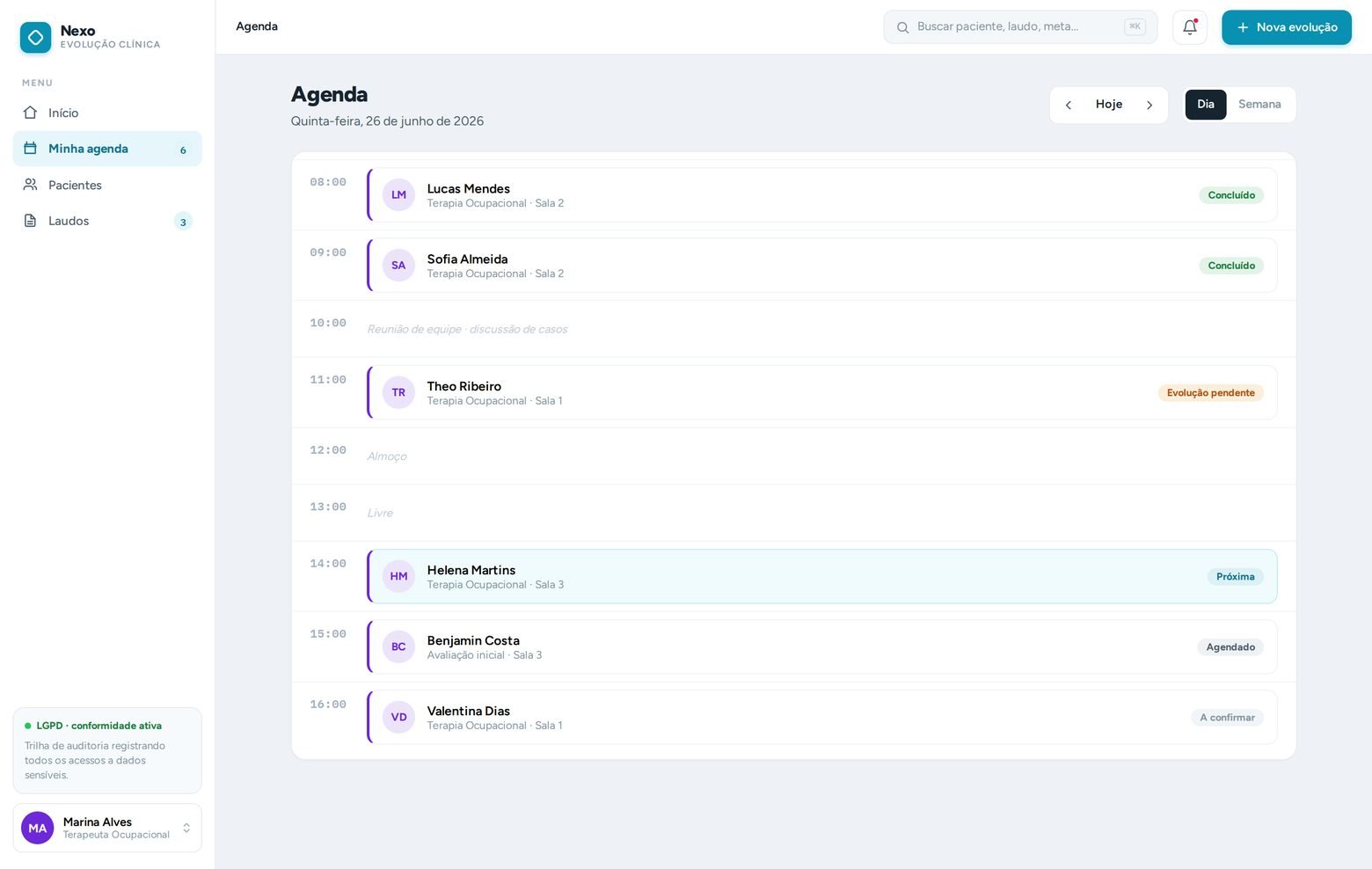Viewport: 1372px width, 869px height.
Task: Click the A confirmar status badge
Action: tap(1227, 718)
